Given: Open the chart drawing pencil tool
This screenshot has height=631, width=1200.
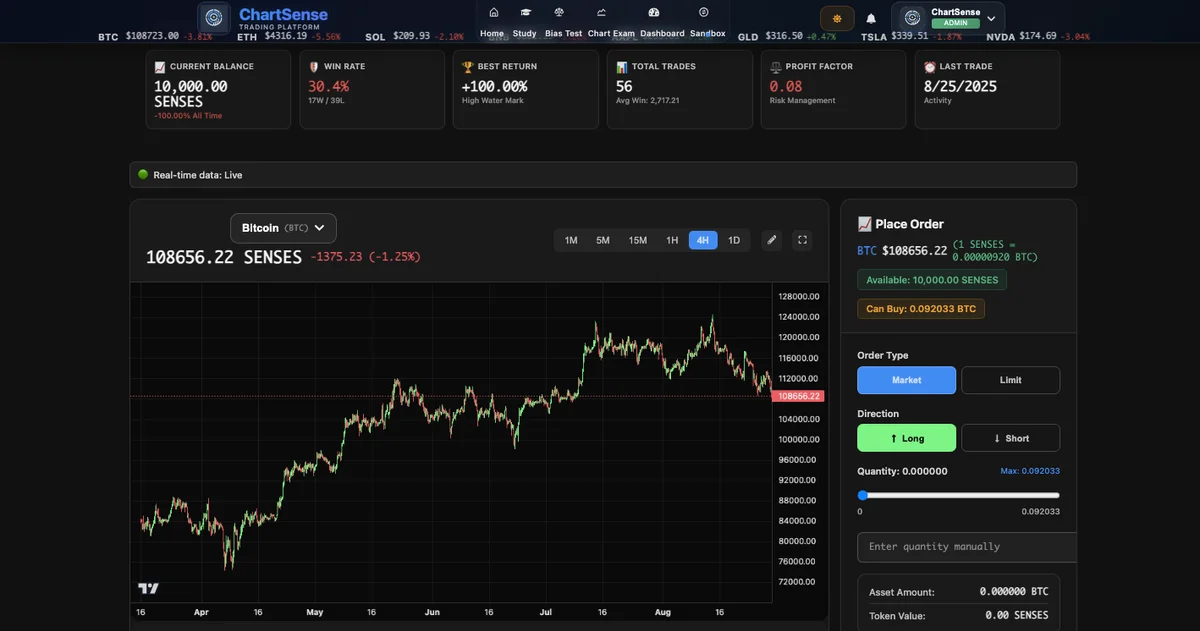Looking at the screenshot, I should pos(771,240).
